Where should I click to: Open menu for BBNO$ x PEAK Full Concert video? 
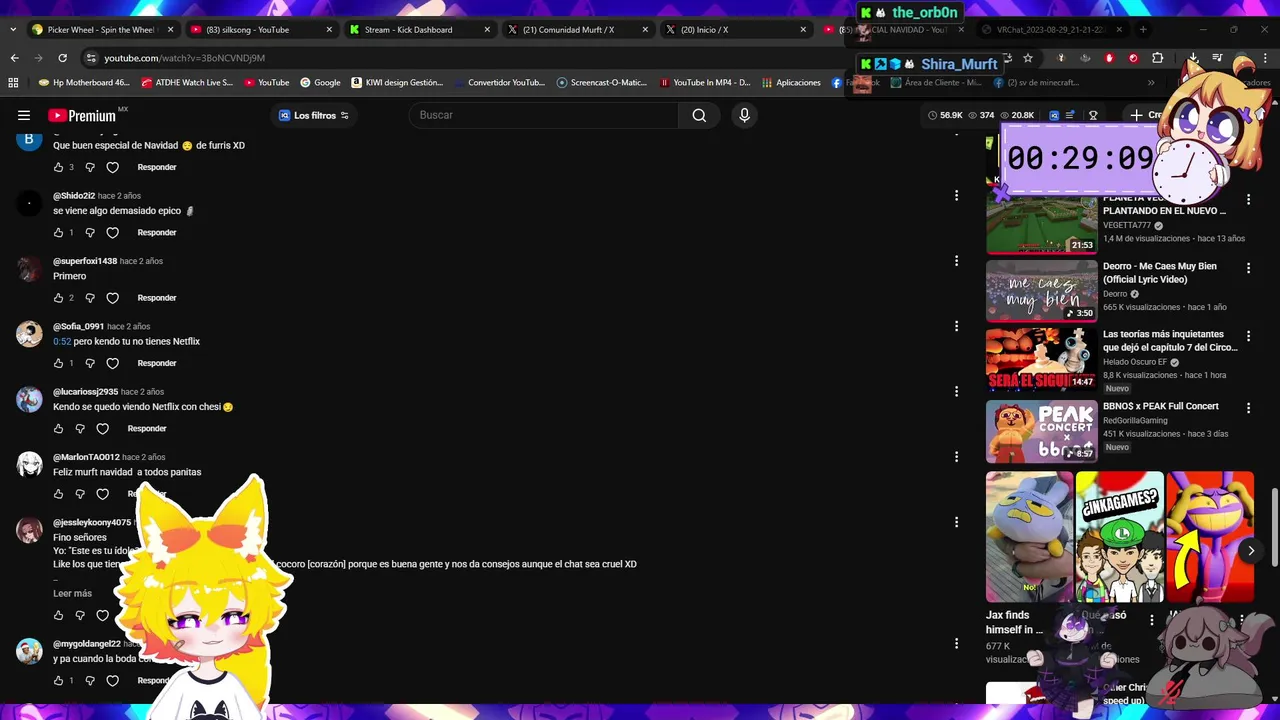[1248, 408]
